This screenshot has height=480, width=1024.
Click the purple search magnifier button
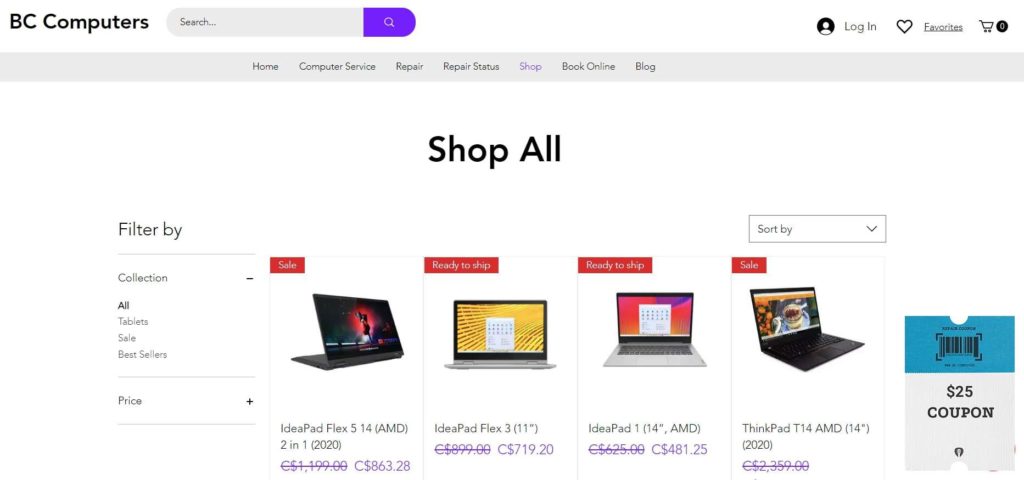click(389, 22)
